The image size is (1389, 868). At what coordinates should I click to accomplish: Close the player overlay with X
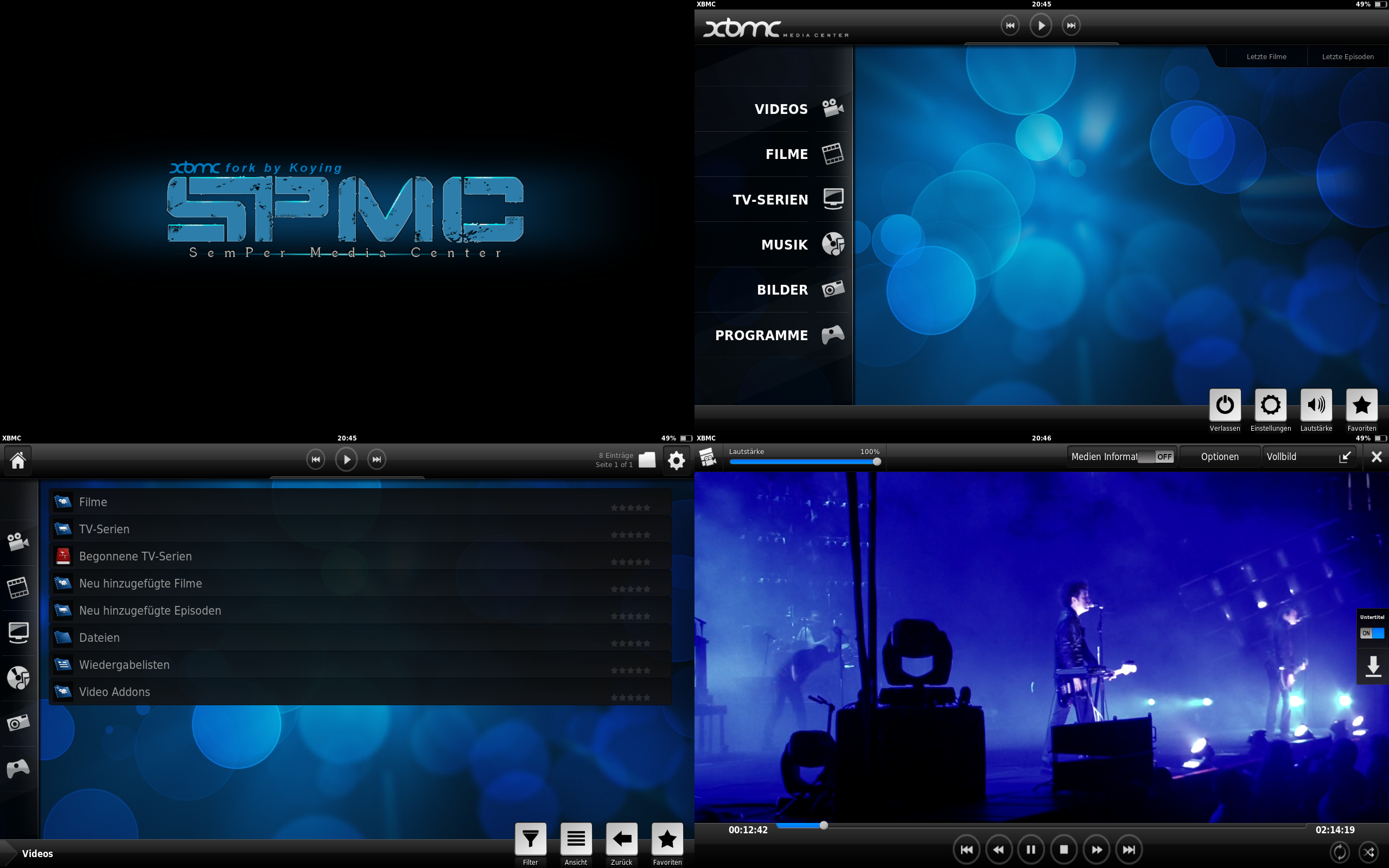tap(1377, 457)
